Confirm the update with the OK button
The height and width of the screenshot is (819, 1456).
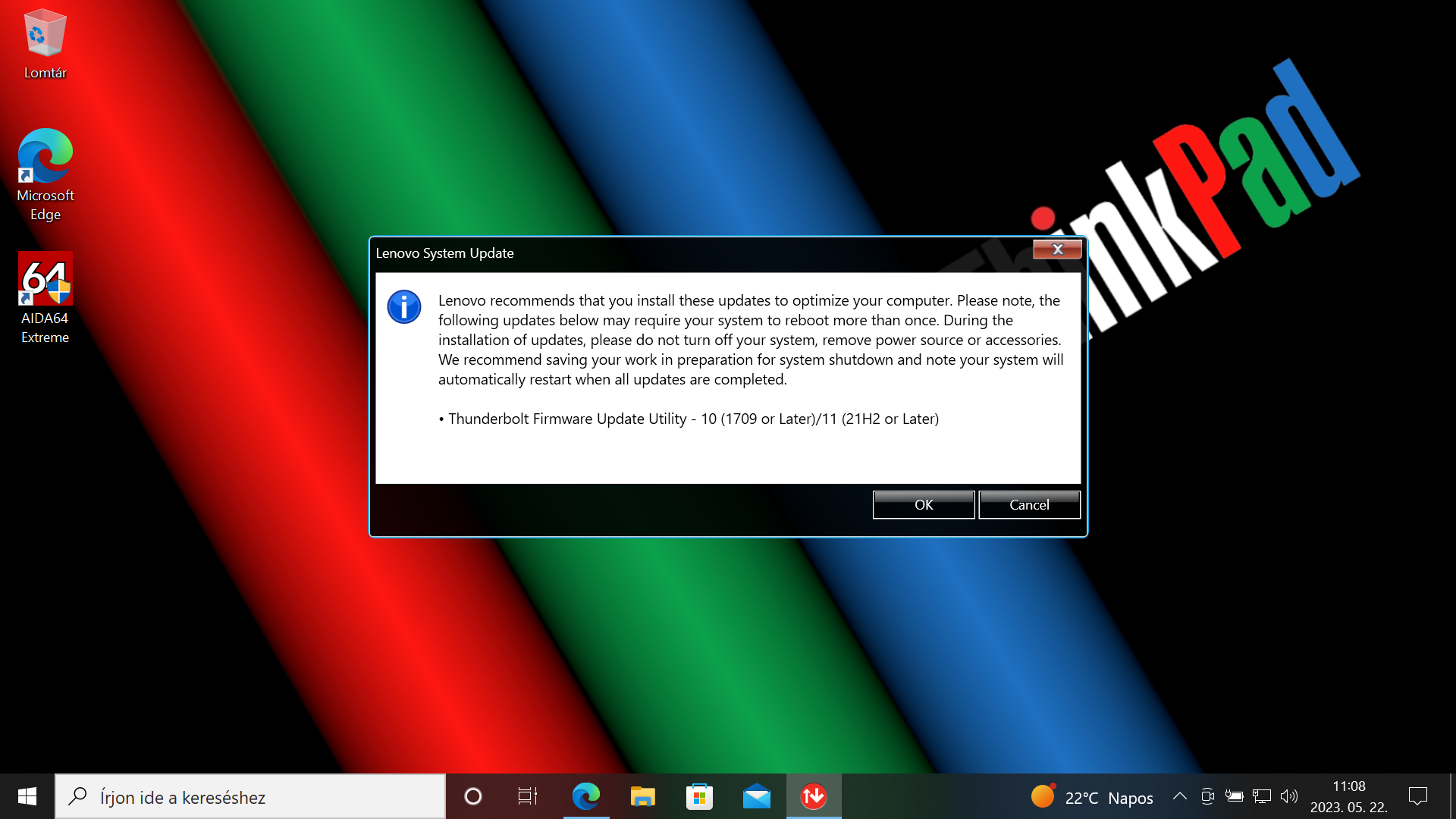(x=923, y=505)
